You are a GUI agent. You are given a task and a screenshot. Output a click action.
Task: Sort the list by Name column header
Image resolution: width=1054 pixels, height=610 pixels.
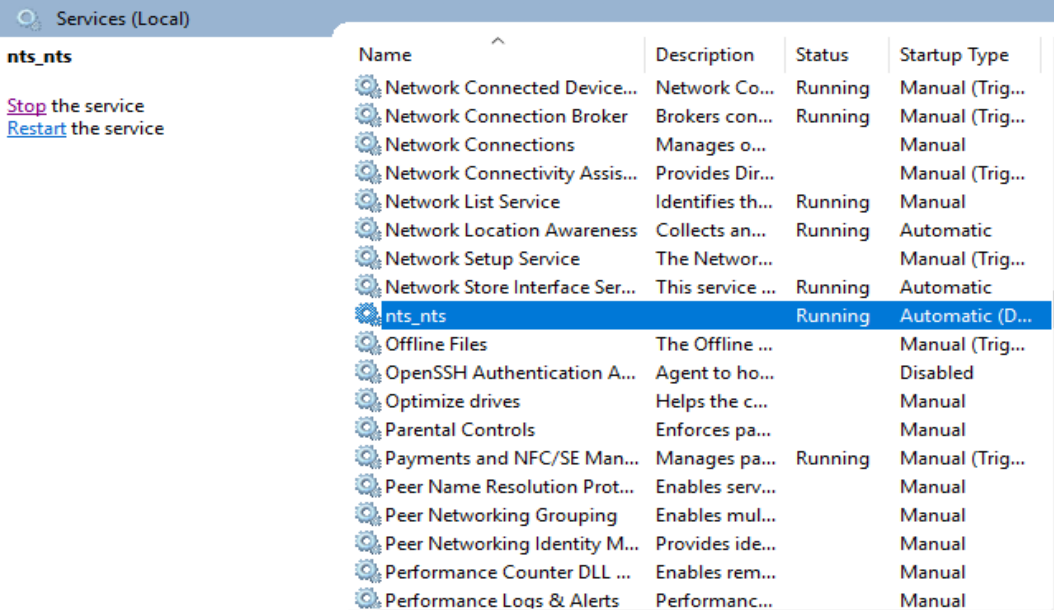pyautogui.click(x=385, y=55)
